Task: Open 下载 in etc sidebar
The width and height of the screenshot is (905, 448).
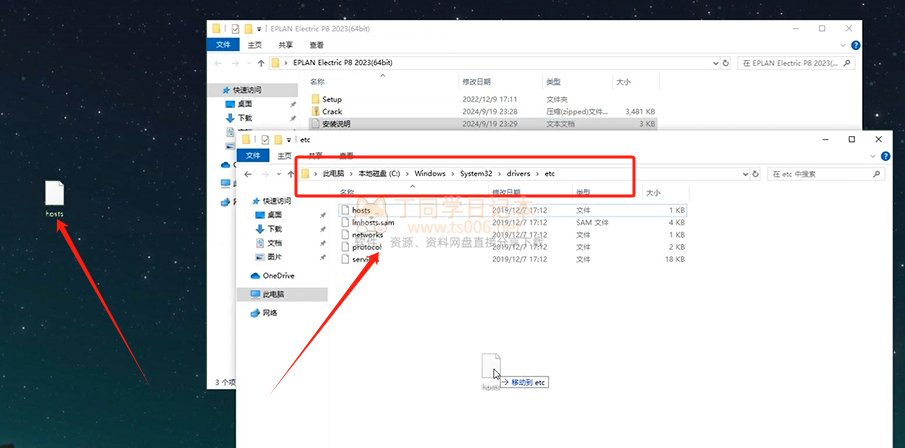Action: click(274, 229)
